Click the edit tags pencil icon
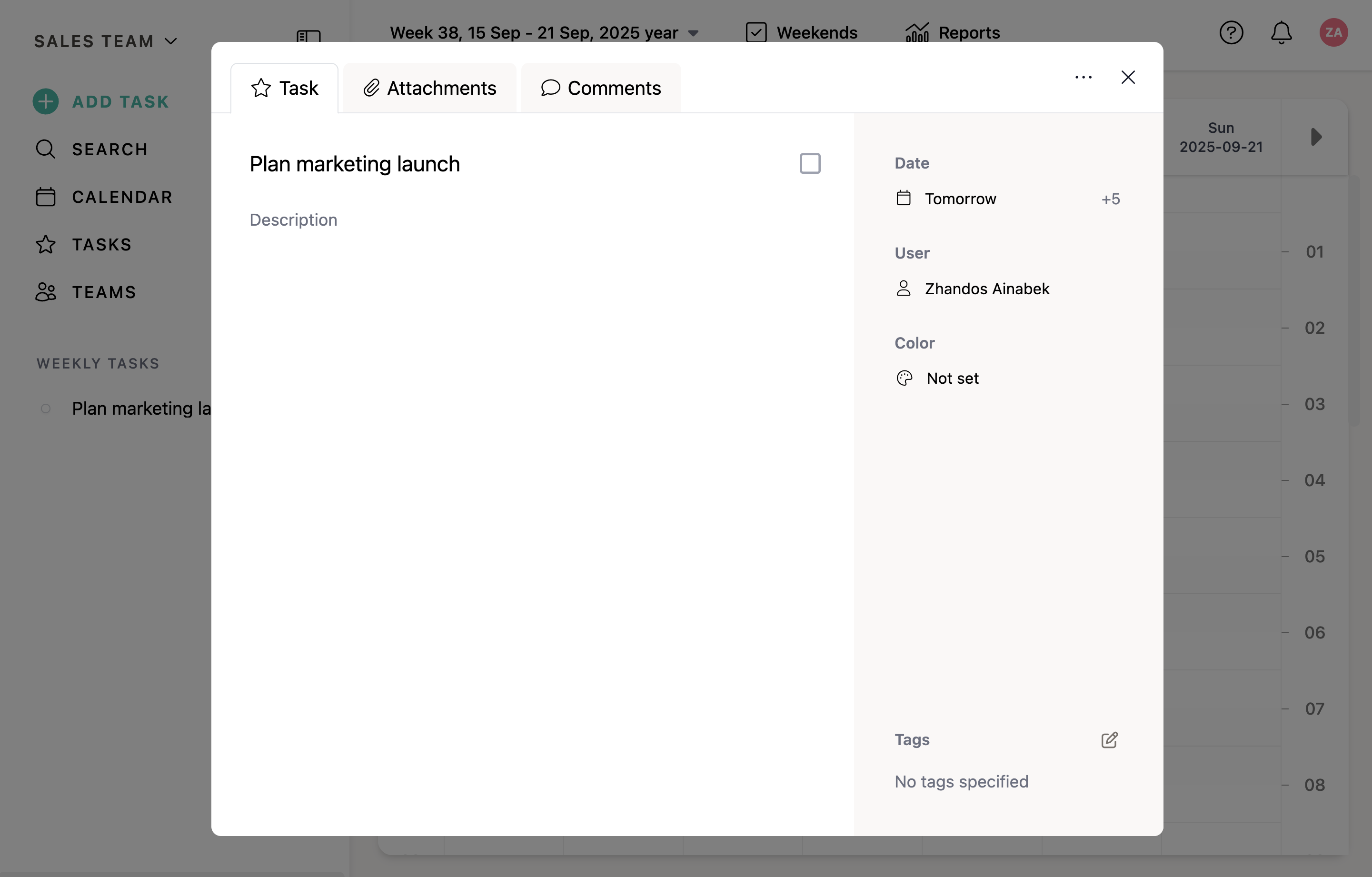Screen dimensions: 1372x877 (x=1109, y=740)
